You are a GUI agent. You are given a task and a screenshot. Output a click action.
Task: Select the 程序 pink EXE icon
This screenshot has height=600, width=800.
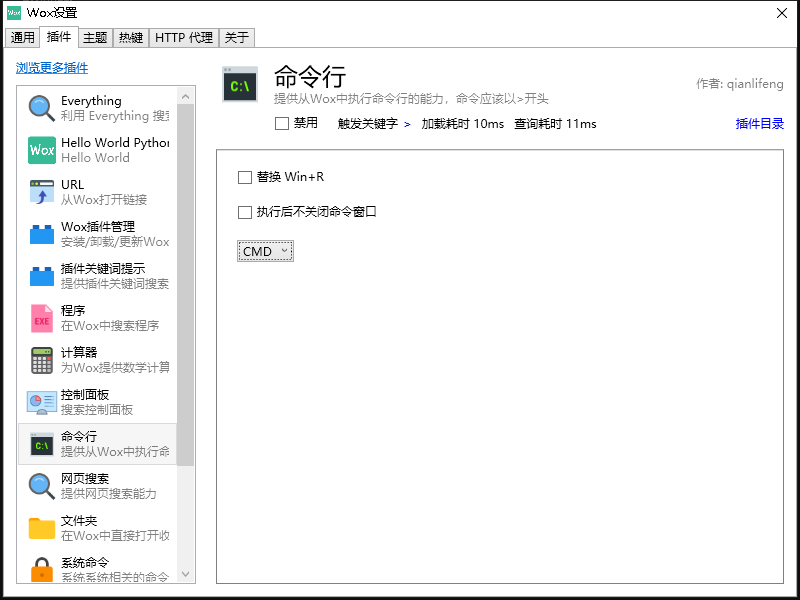[x=41, y=318]
